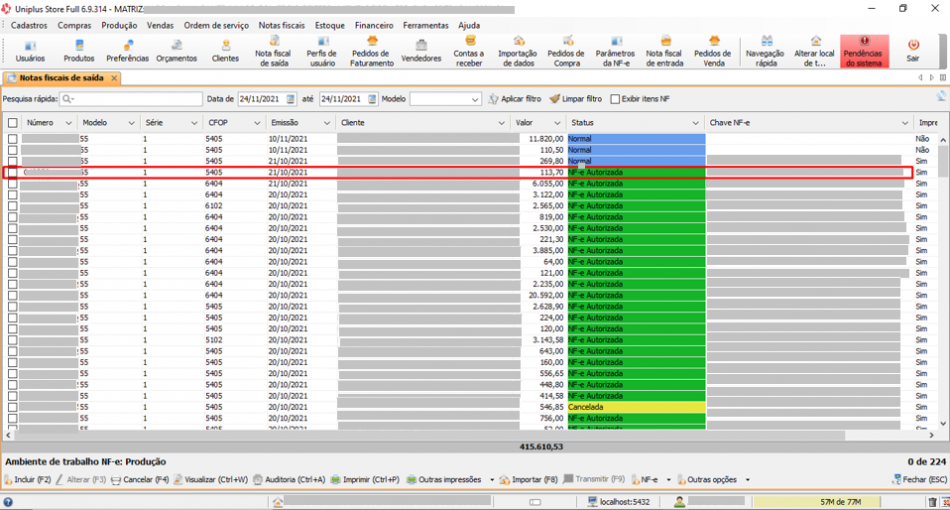Image resolution: width=950 pixels, height=510 pixels.
Task: Check the row with value 11.820,00
Action: pos(12,139)
